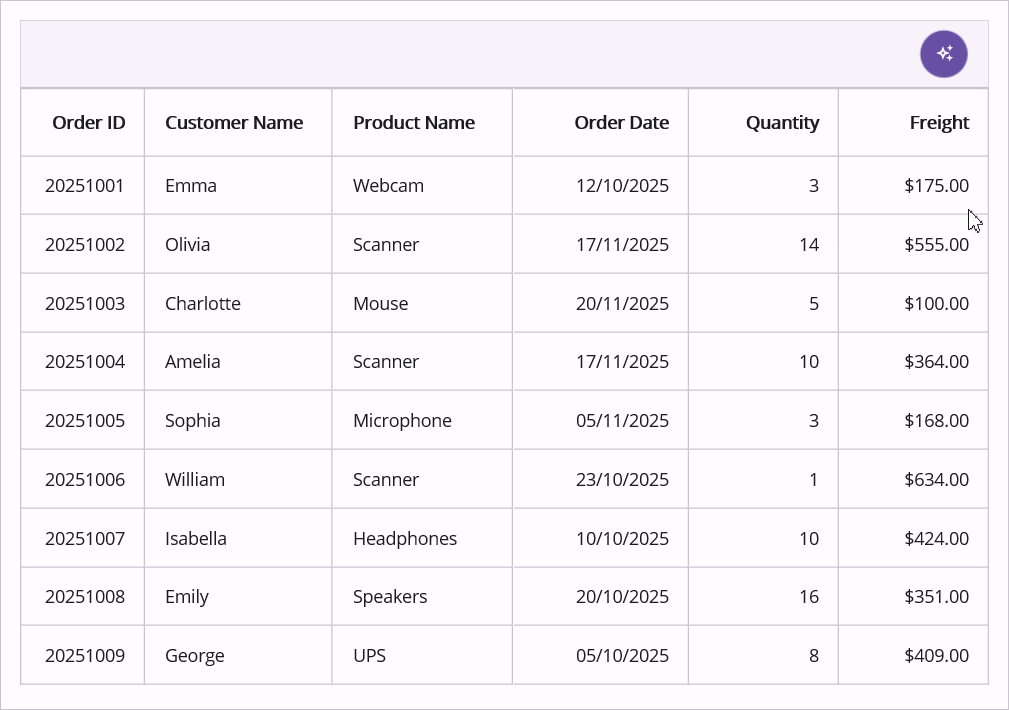Select the Mouse product cell
This screenshot has height=710, width=1009.
[381, 304]
